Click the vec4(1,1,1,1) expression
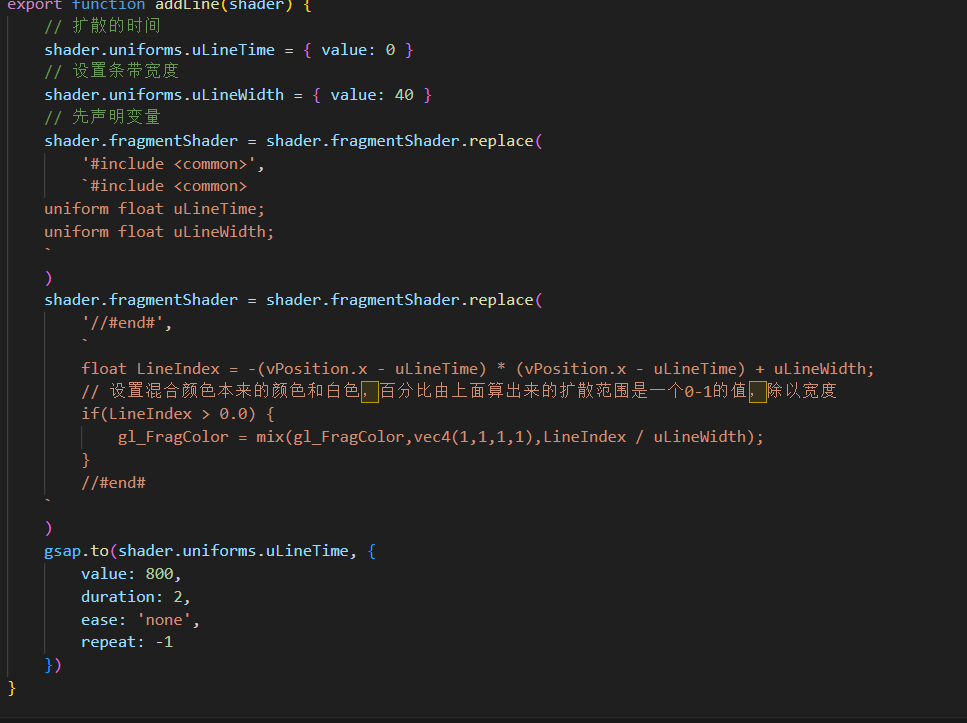This screenshot has width=967, height=723. (x=473, y=437)
